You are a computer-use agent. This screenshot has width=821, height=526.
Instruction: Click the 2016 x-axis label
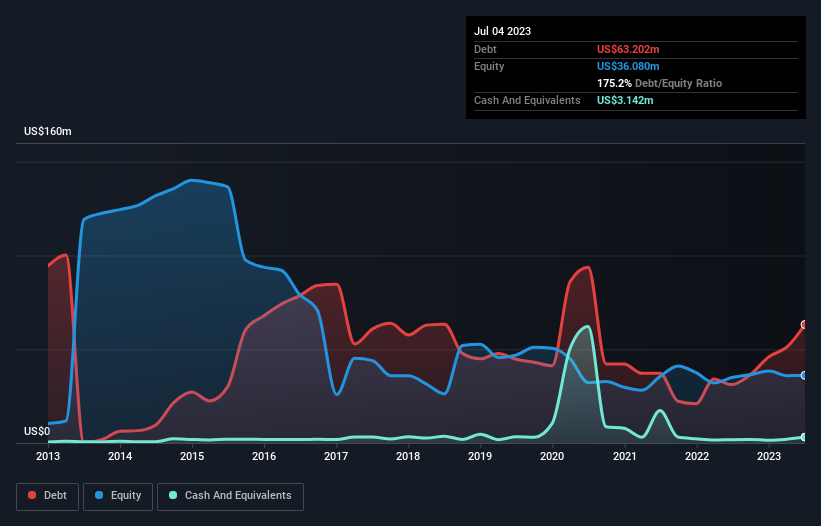point(264,456)
